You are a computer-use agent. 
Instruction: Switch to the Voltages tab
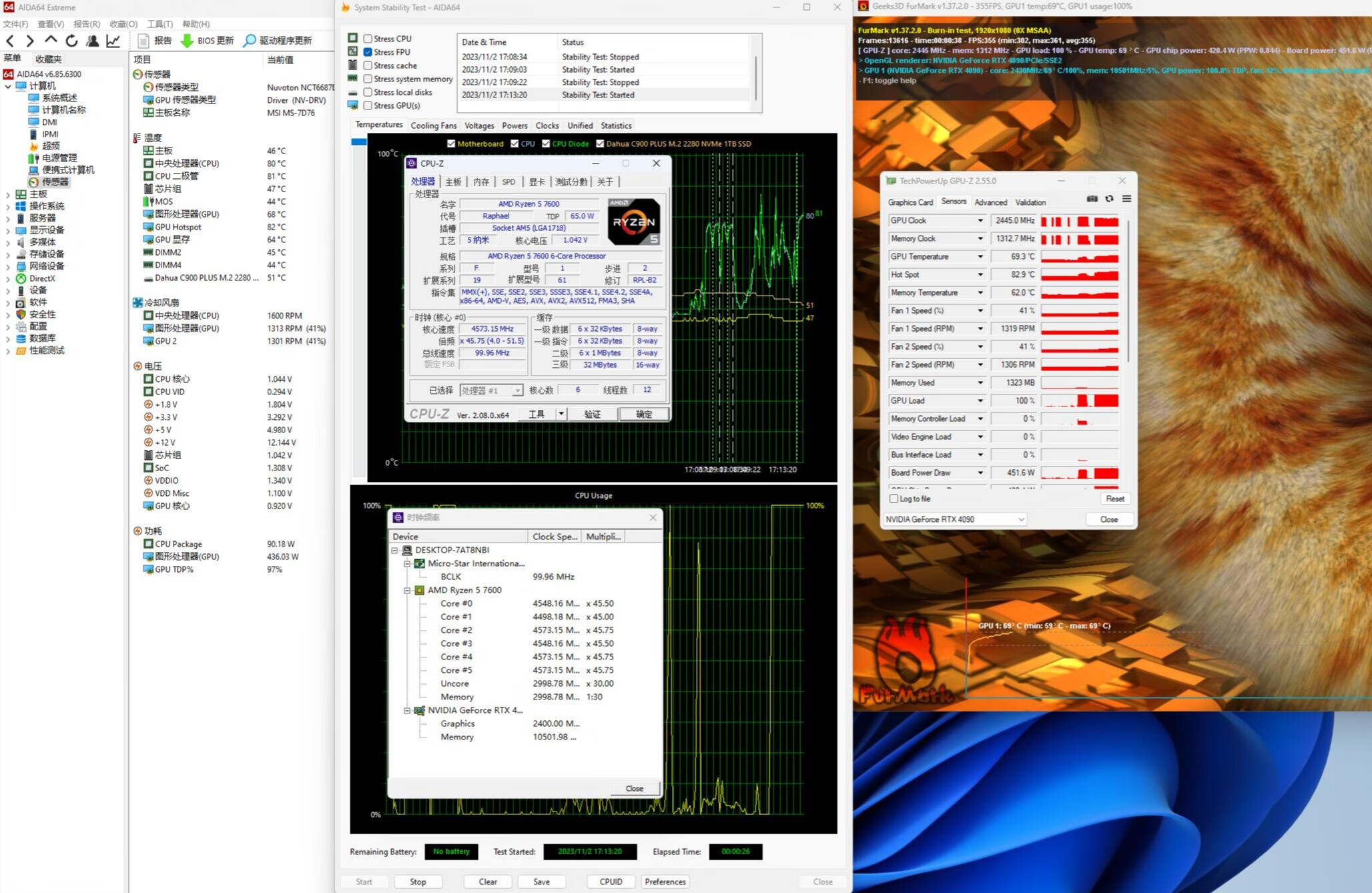479,125
